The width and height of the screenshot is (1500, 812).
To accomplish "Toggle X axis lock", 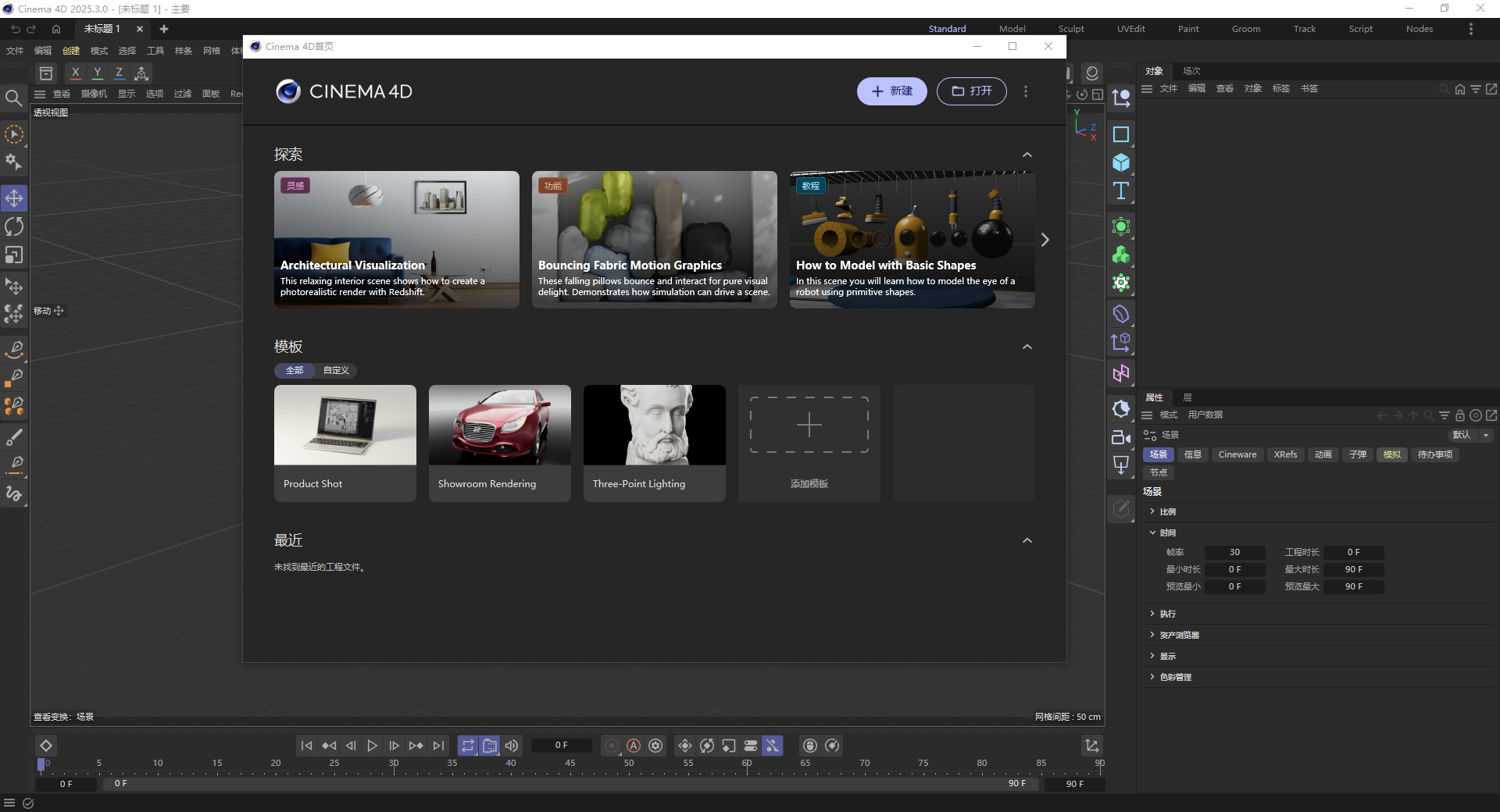I will pos(75,73).
